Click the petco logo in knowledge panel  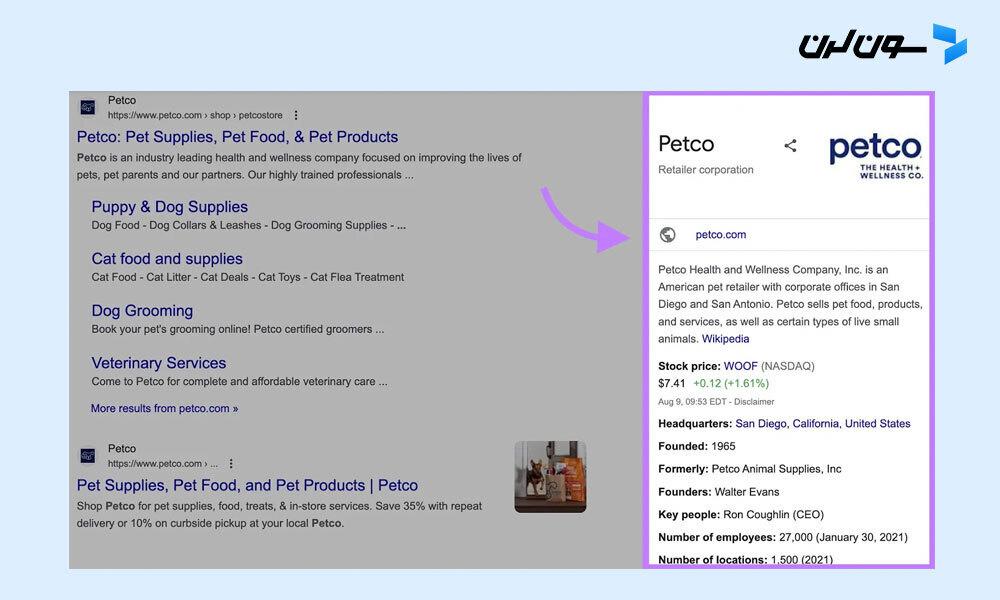(x=876, y=156)
